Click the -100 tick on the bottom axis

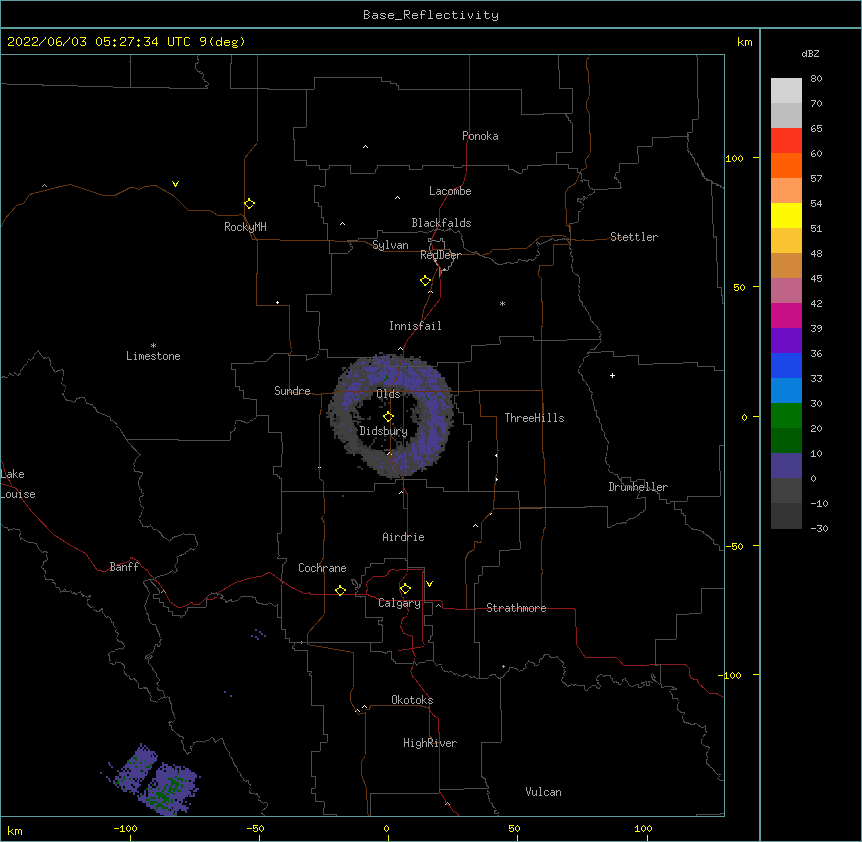[x=125, y=828]
